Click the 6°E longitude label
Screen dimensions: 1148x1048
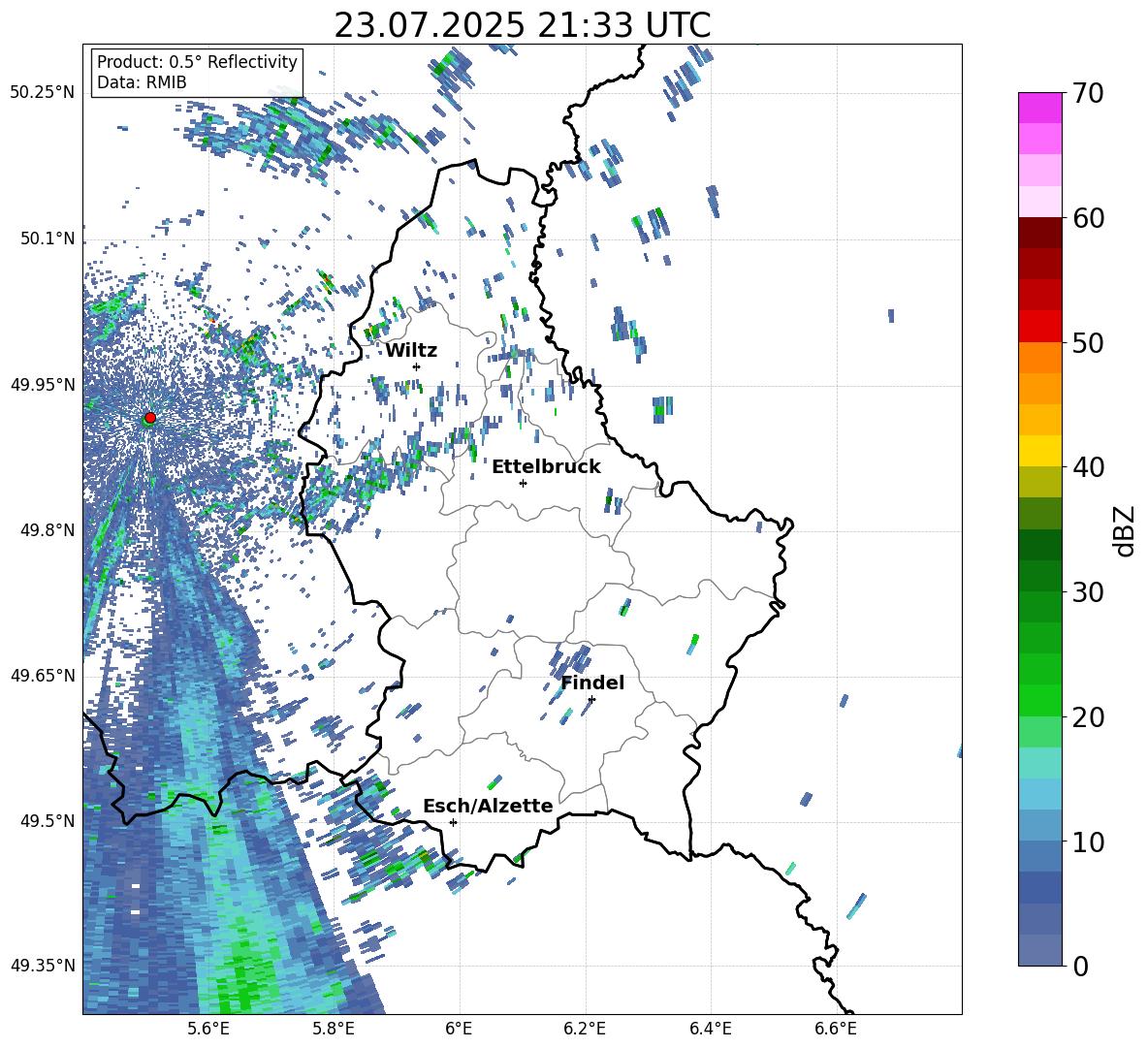(x=459, y=1029)
